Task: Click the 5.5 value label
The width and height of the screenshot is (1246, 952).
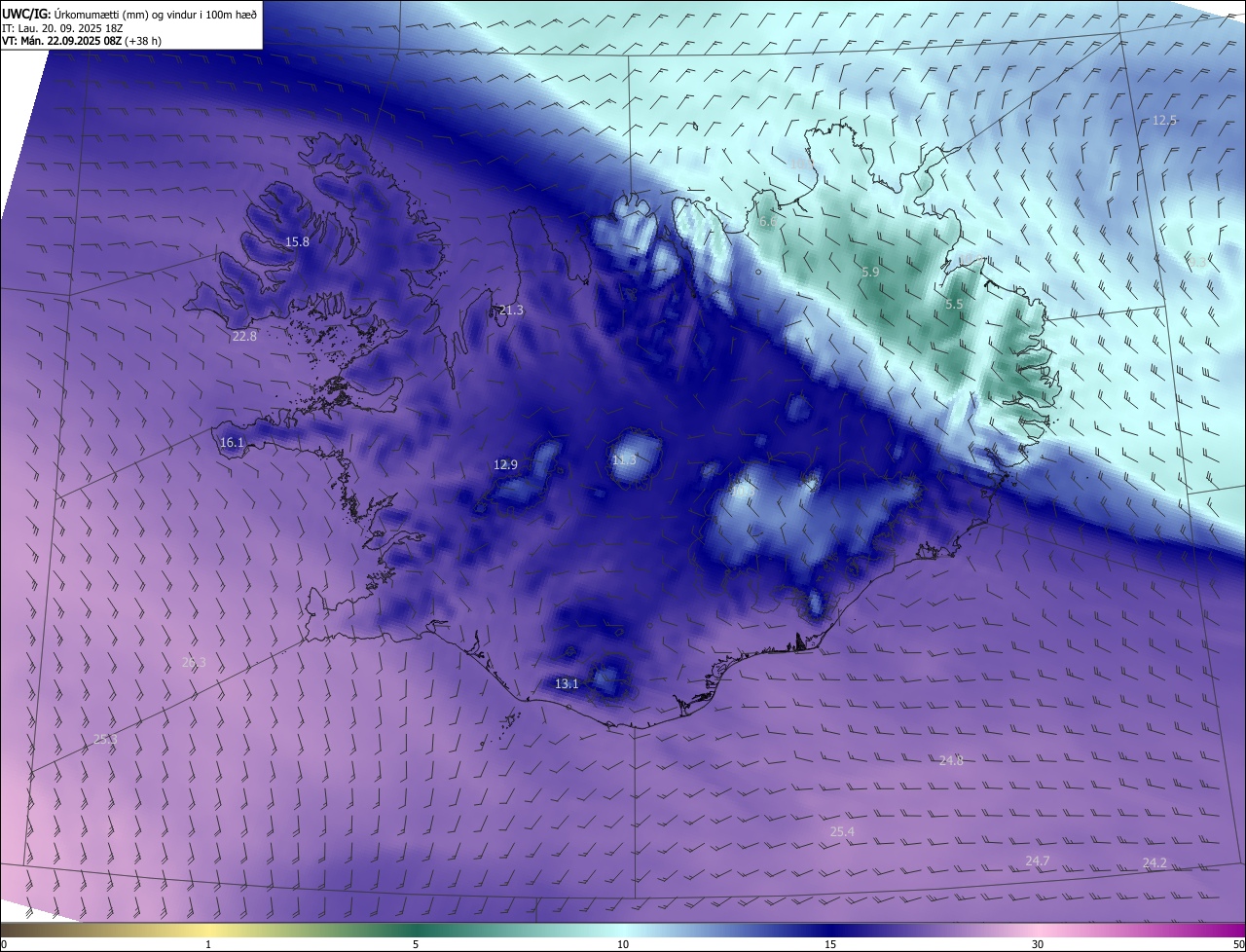Action: 954,304
